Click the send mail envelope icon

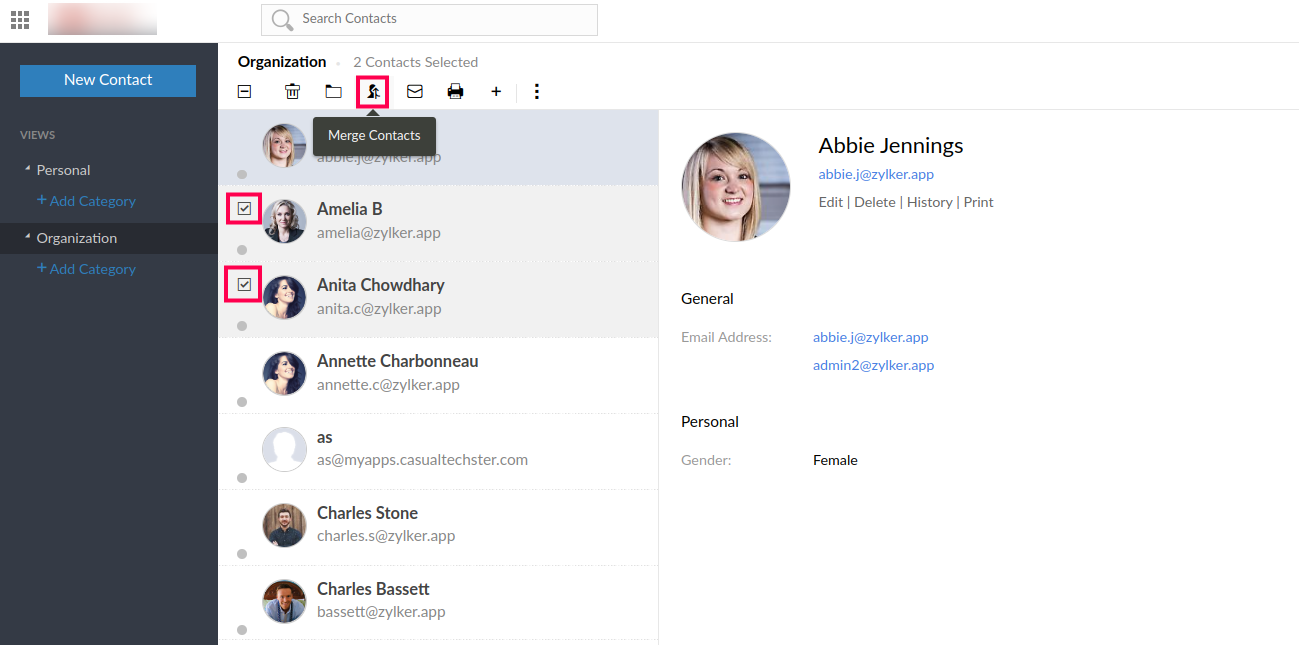click(x=414, y=92)
